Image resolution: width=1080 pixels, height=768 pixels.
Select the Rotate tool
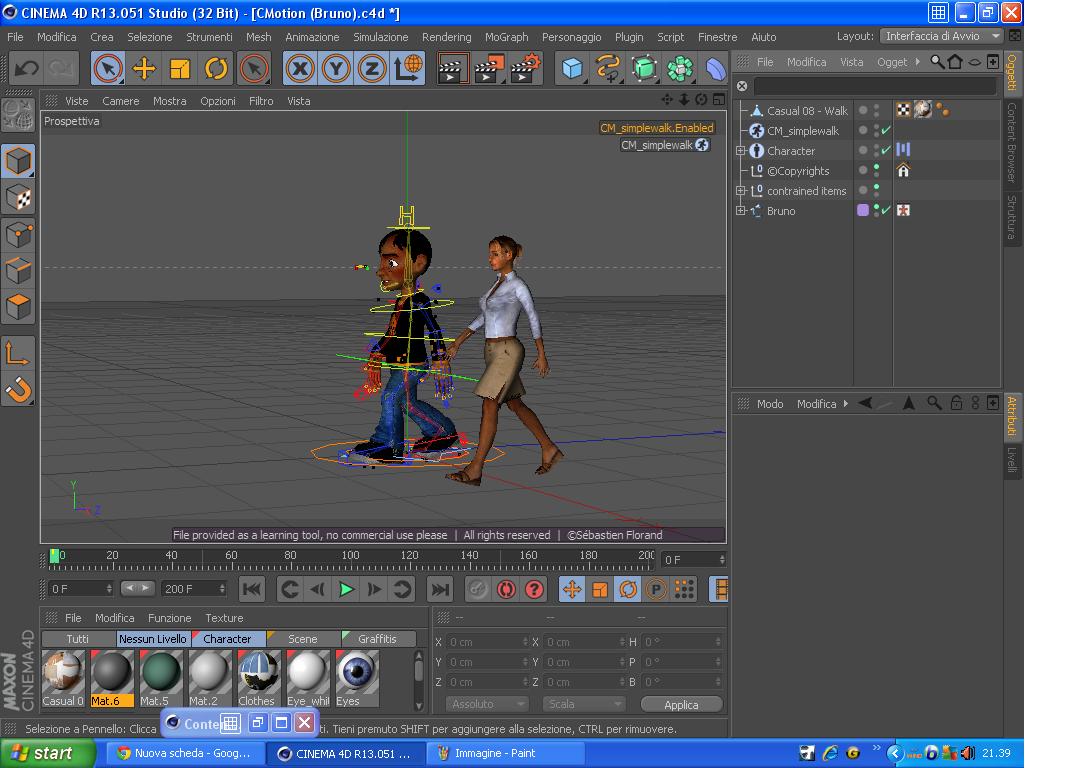coord(216,68)
